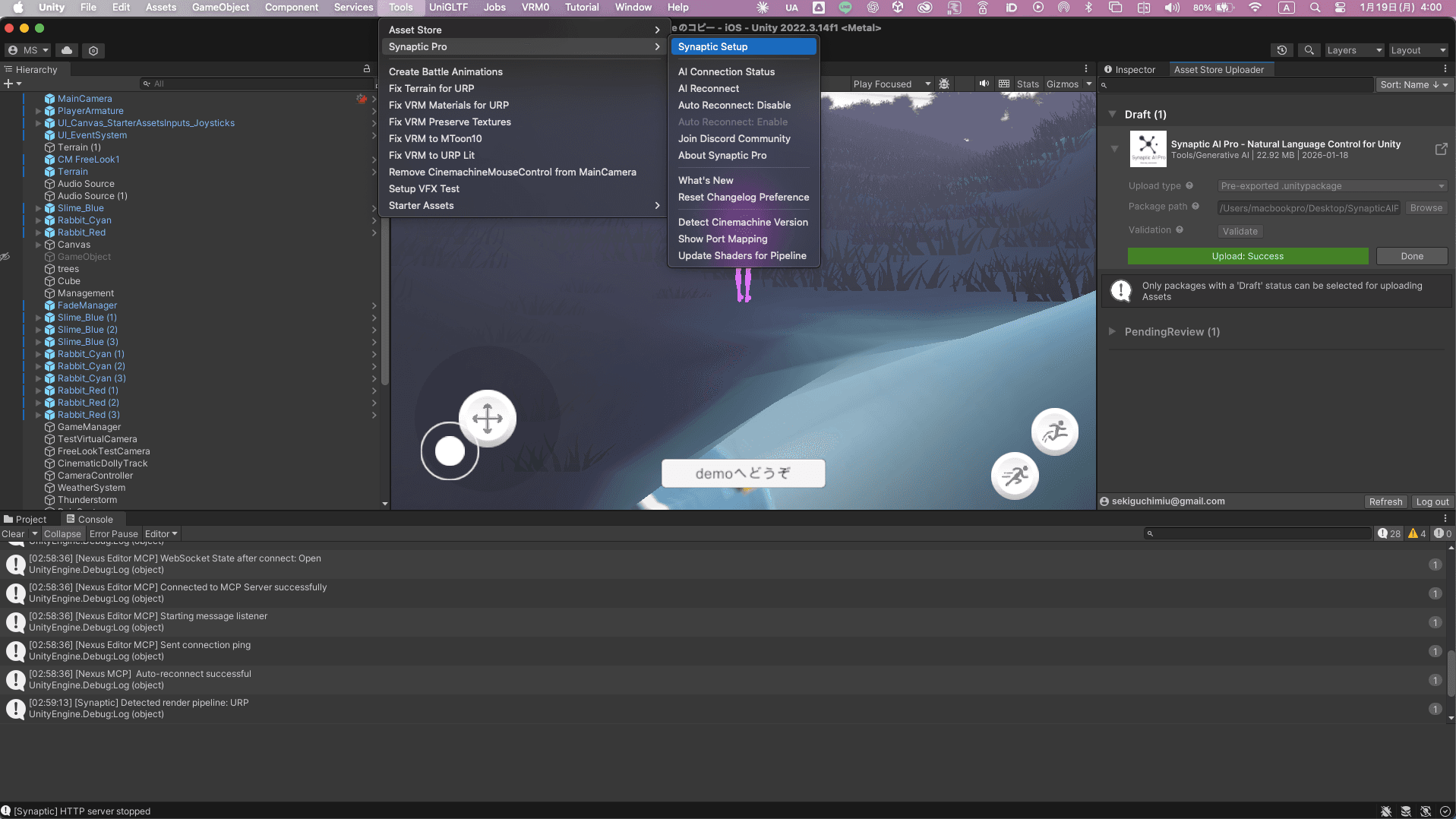
Task: Click the Package path text field
Action: coord(1309,207)
